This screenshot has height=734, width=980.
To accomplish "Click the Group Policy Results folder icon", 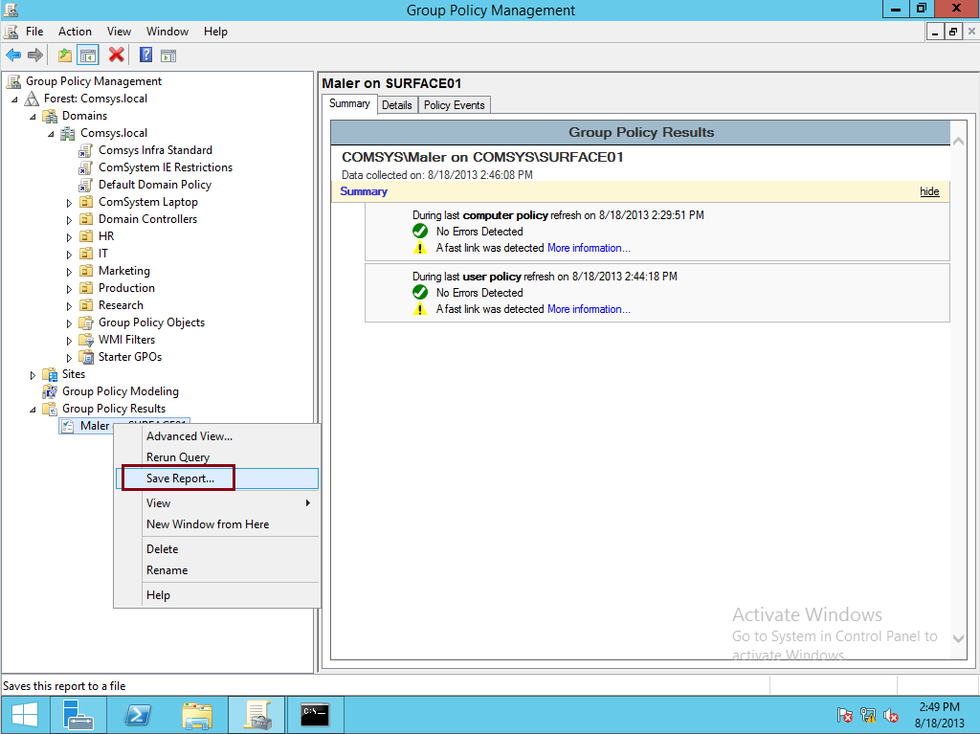I will pos(50,409).
